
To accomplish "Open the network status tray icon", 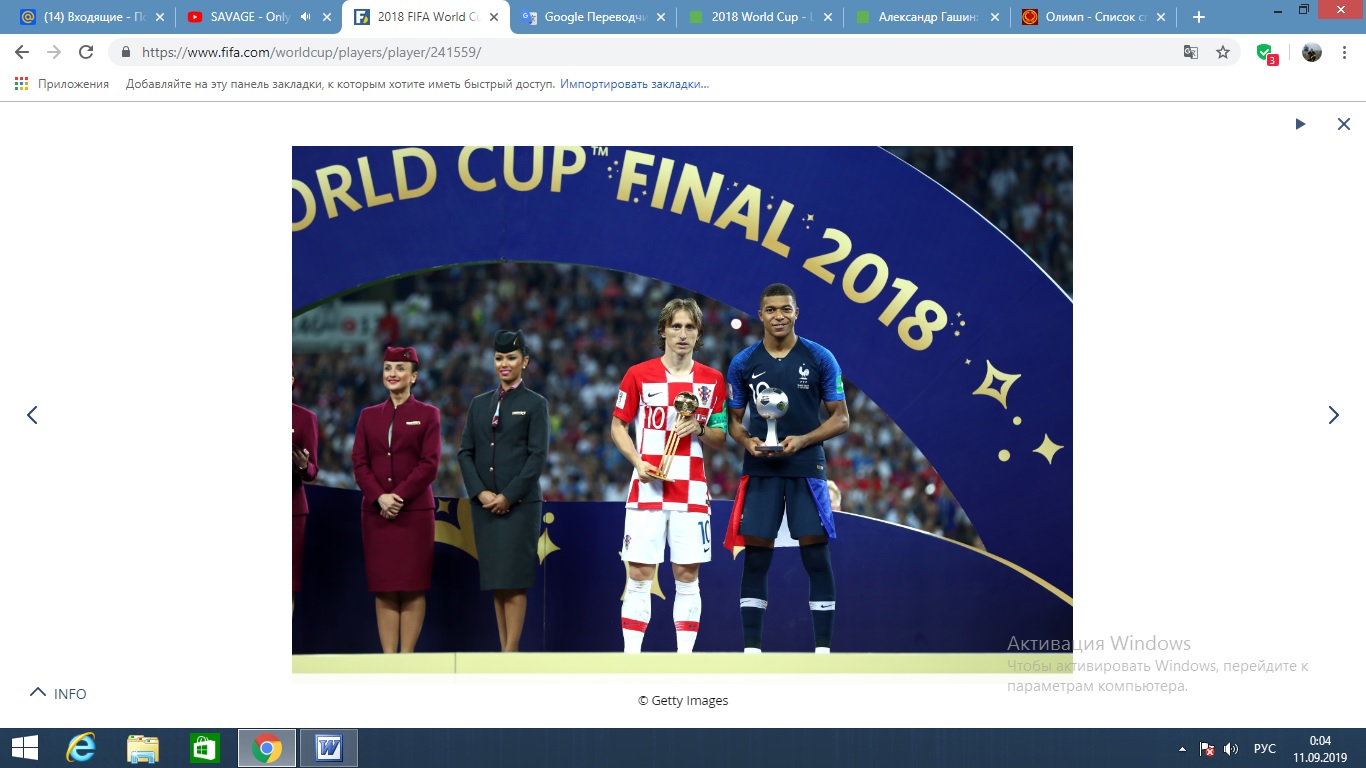I will coord(1206,748).
